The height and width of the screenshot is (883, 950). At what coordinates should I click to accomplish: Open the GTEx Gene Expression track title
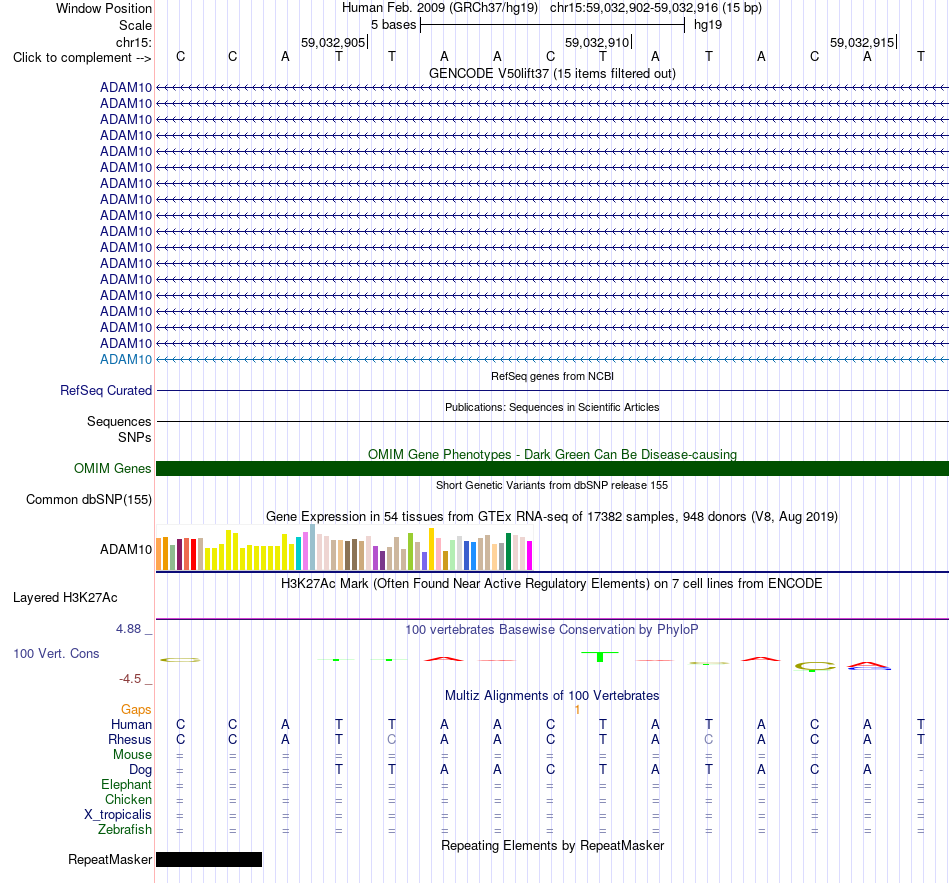[552, 516]
